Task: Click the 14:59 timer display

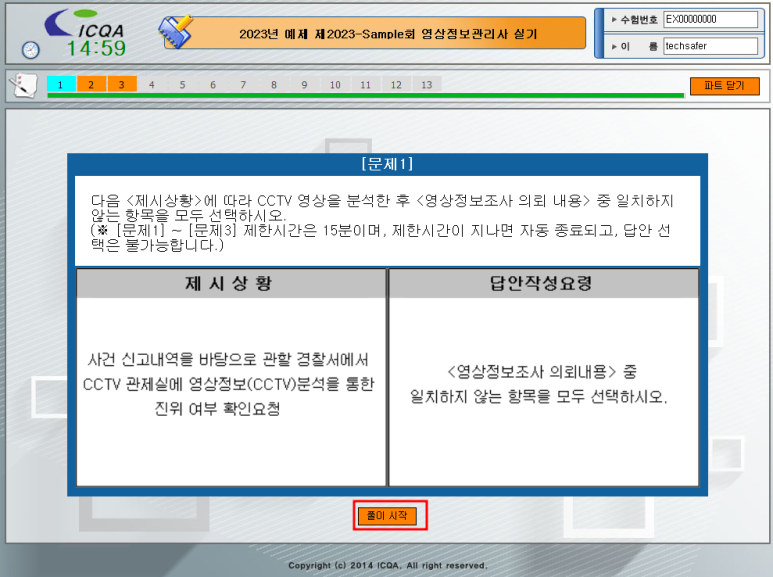Action: (96, 48)
